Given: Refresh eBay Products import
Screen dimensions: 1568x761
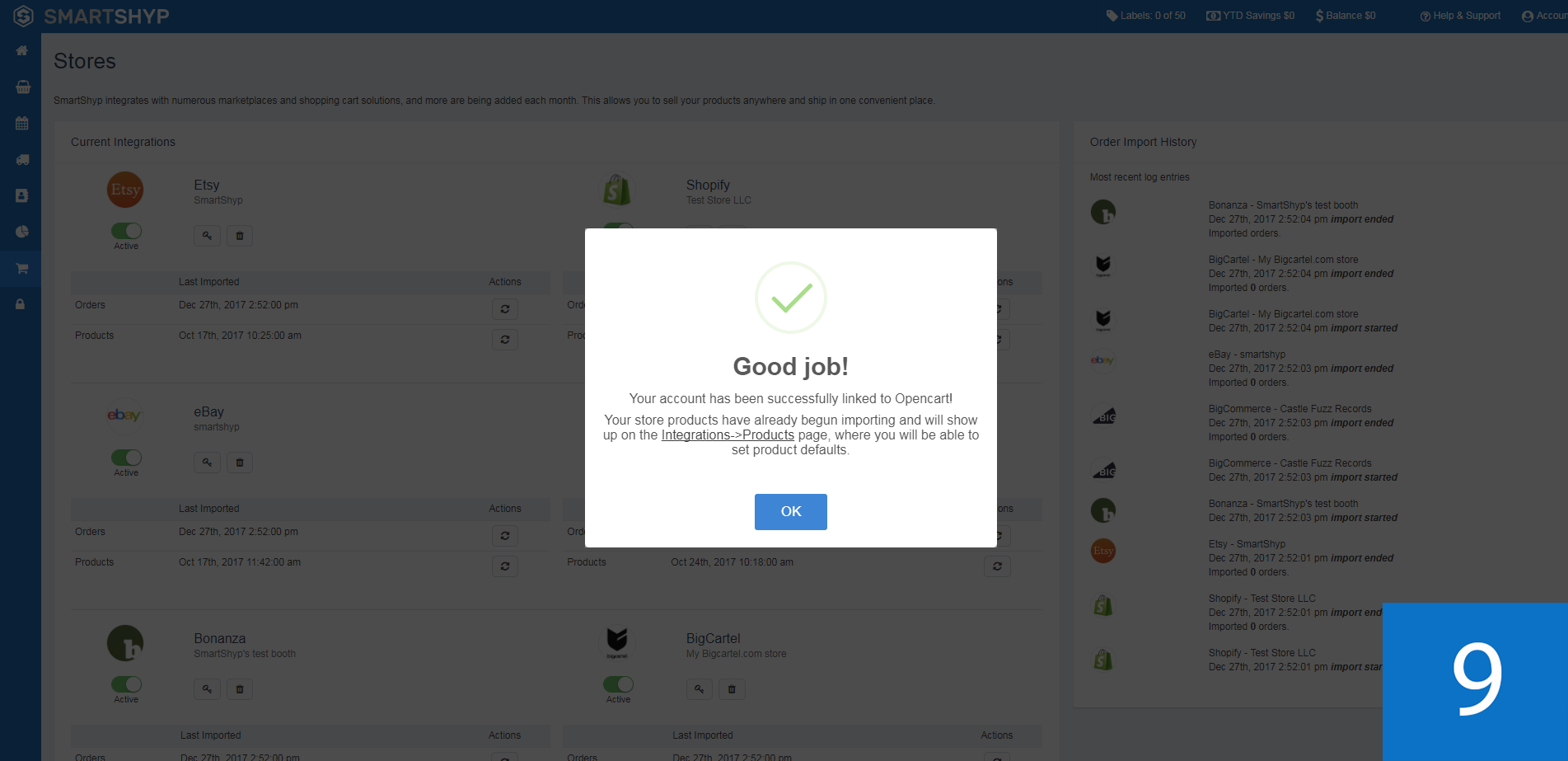Looking at the screenshot, I should click(505, 566).
